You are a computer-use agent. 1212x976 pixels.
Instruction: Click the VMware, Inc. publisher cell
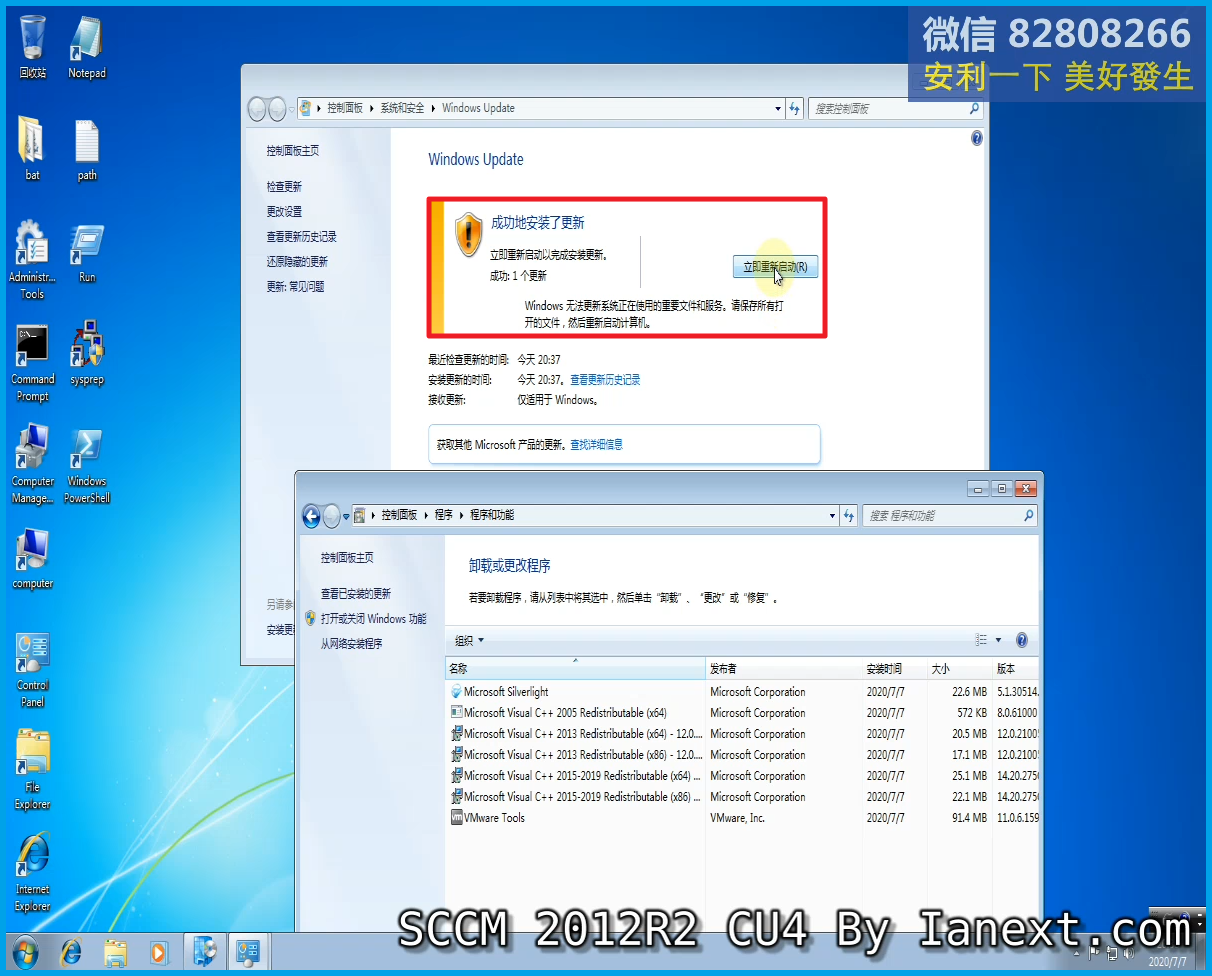[x=738, y=818]
